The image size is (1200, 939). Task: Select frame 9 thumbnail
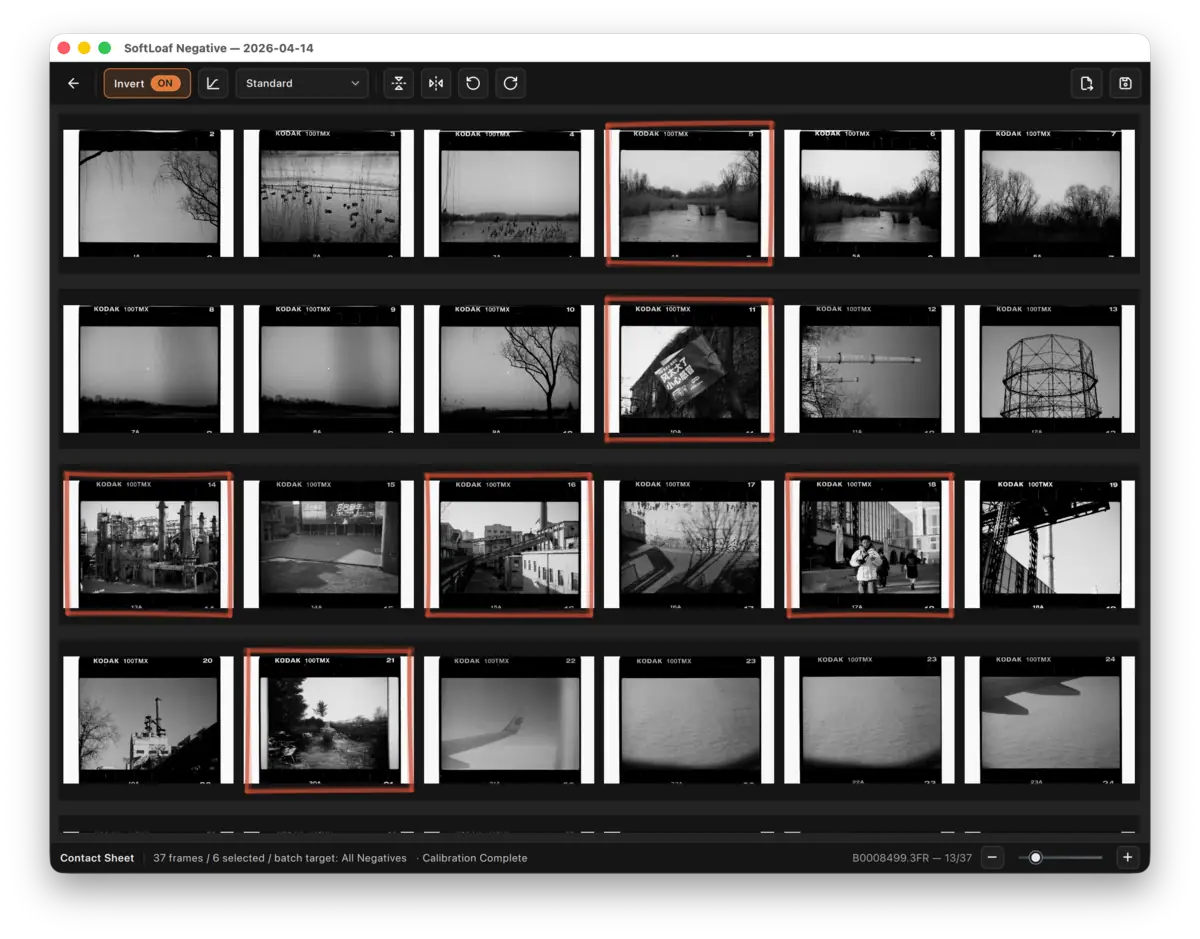pos(329,368)
